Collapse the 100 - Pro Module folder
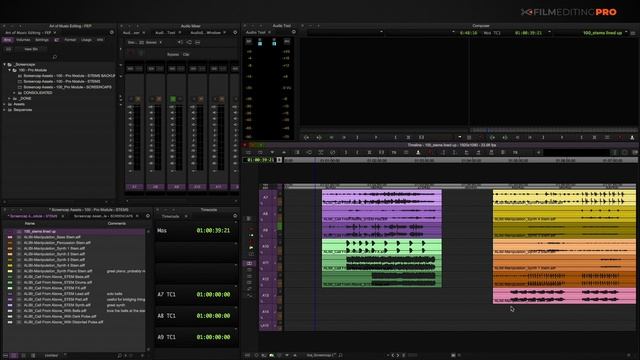The height and width of the screenshot is (360, 640). coord(9,70)
